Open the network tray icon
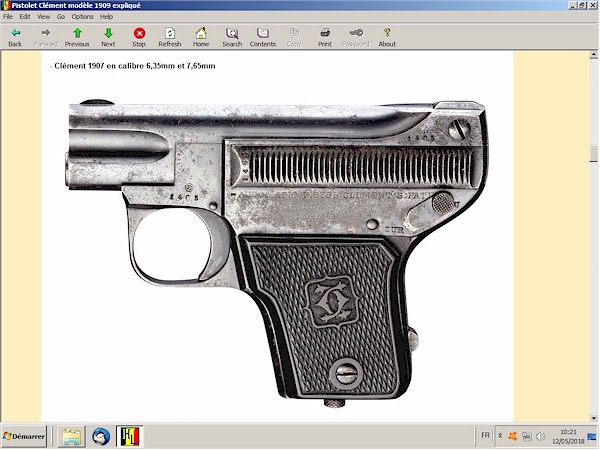600x450 pixels. click(527, 436)
